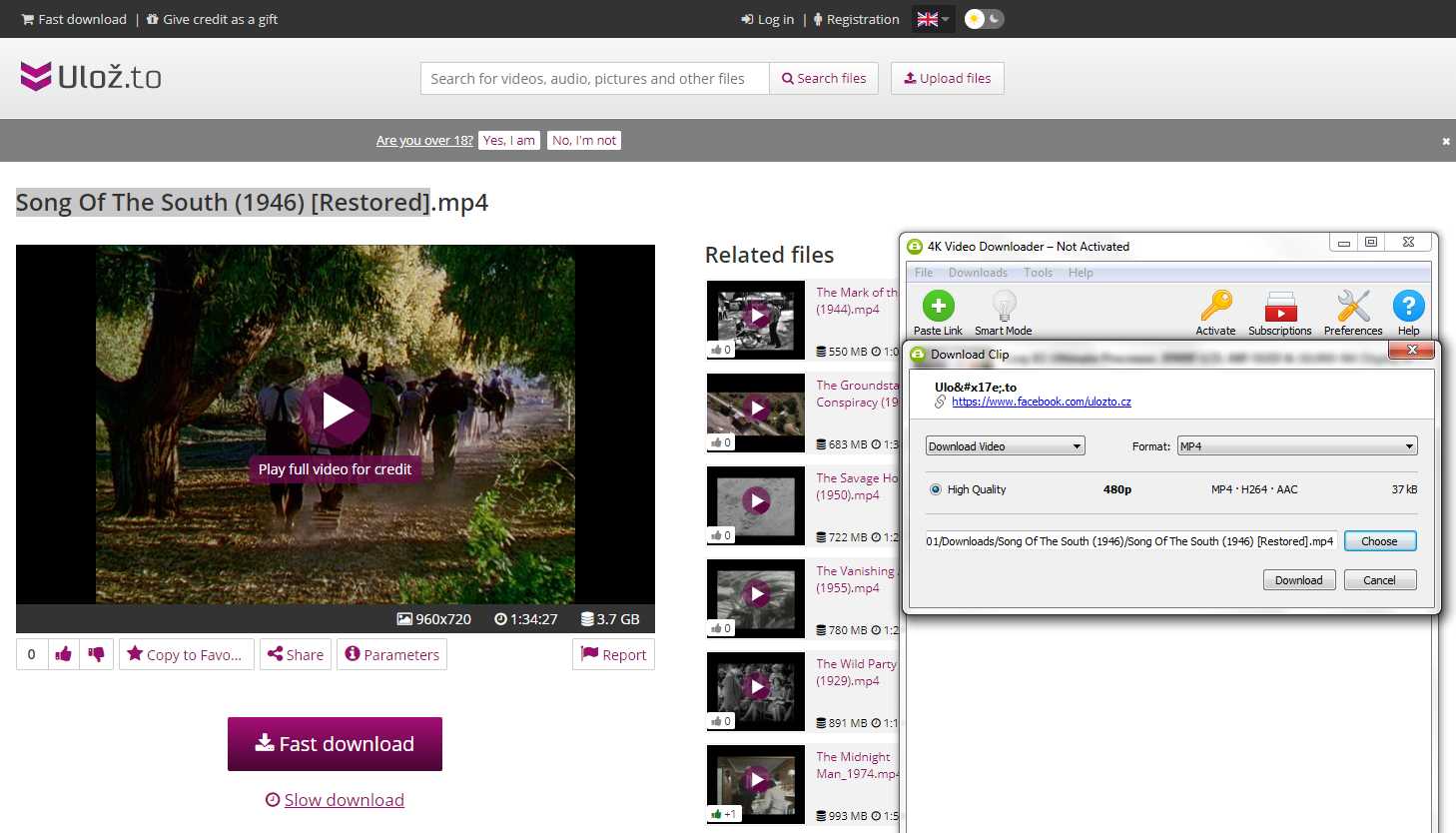
Task: Open the language flag dropdown
Action: (x=933, y=19)
